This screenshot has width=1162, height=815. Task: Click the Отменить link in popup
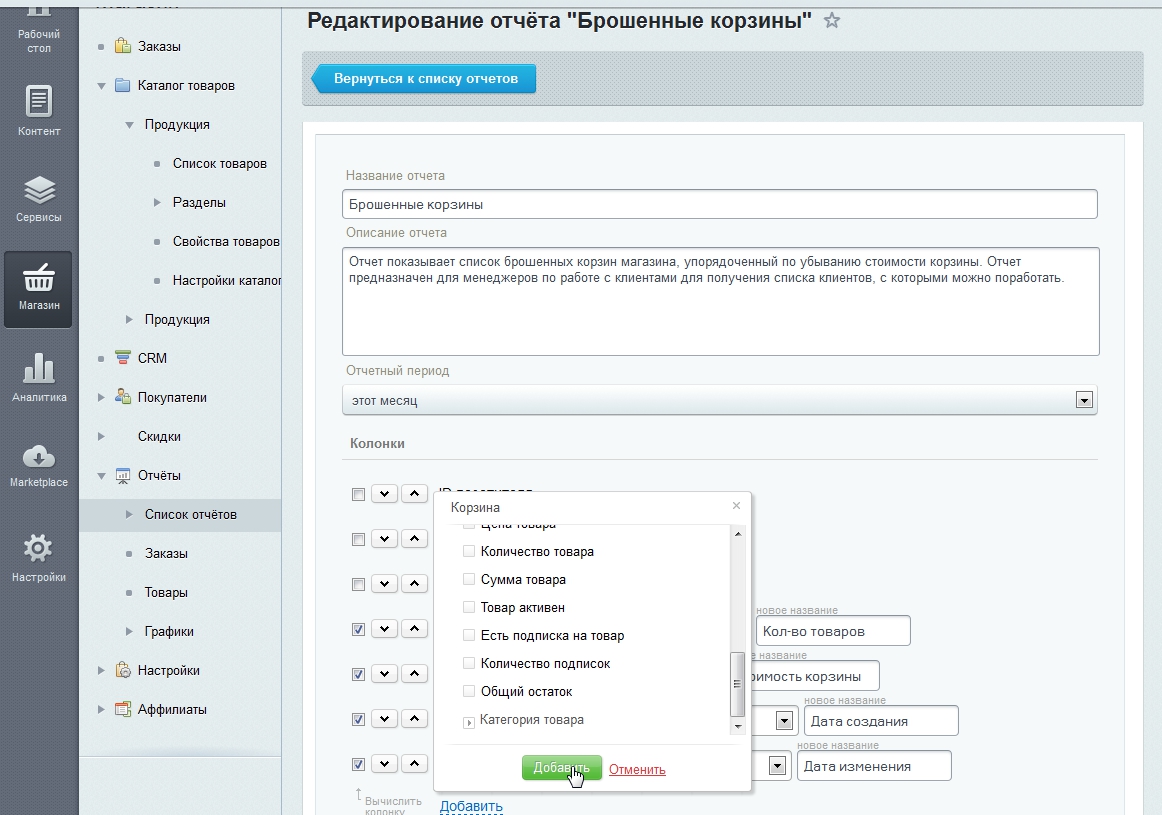[637, 769]
